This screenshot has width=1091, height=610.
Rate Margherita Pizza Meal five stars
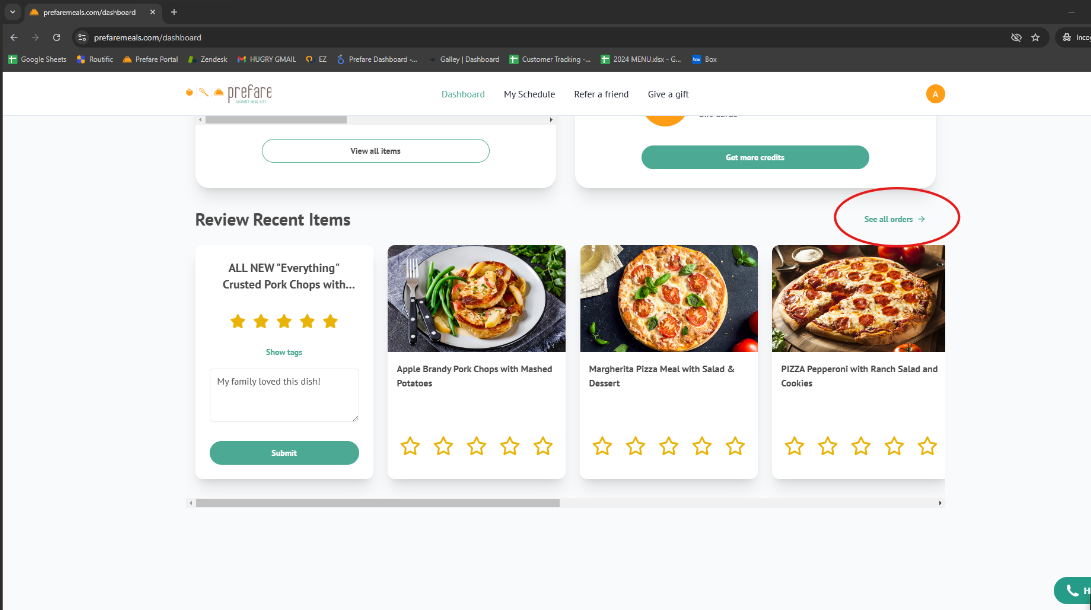point(735,446)
